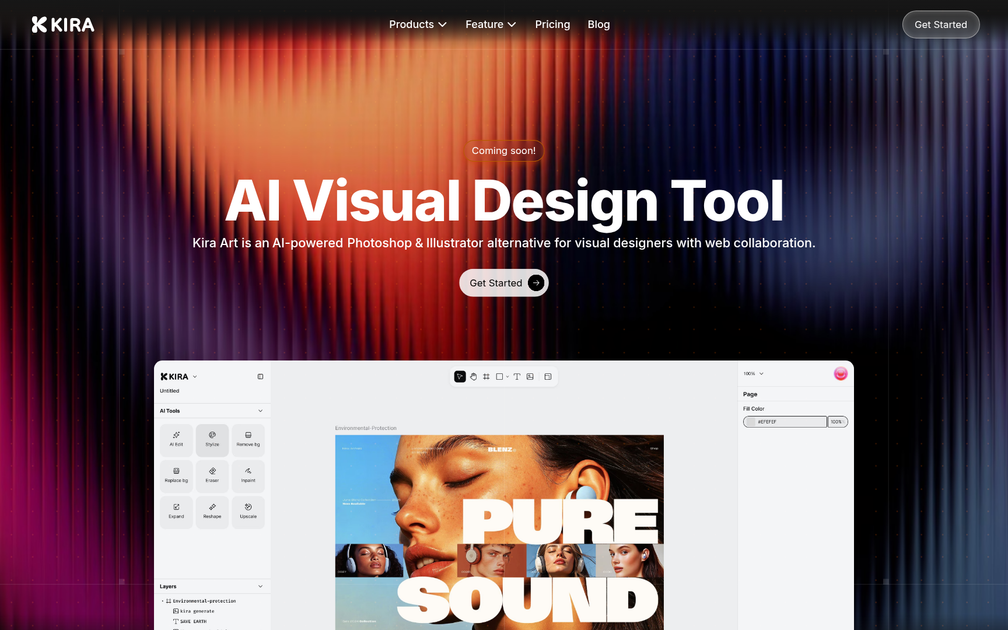The image size is (1008, 630).
Task: Open the Feature menu
Action: pos(490,24)
